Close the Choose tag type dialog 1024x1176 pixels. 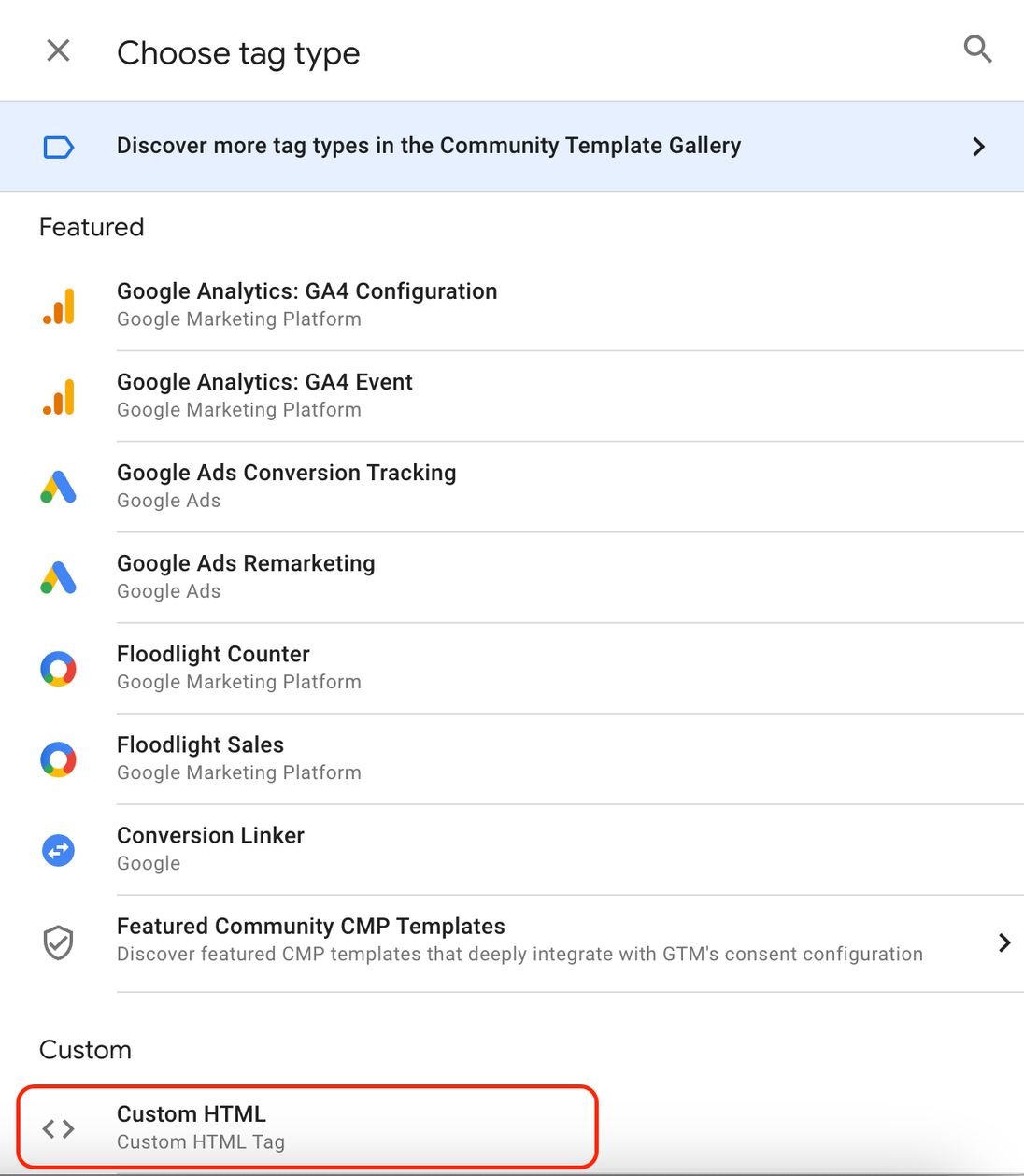[x=57, y=50]
